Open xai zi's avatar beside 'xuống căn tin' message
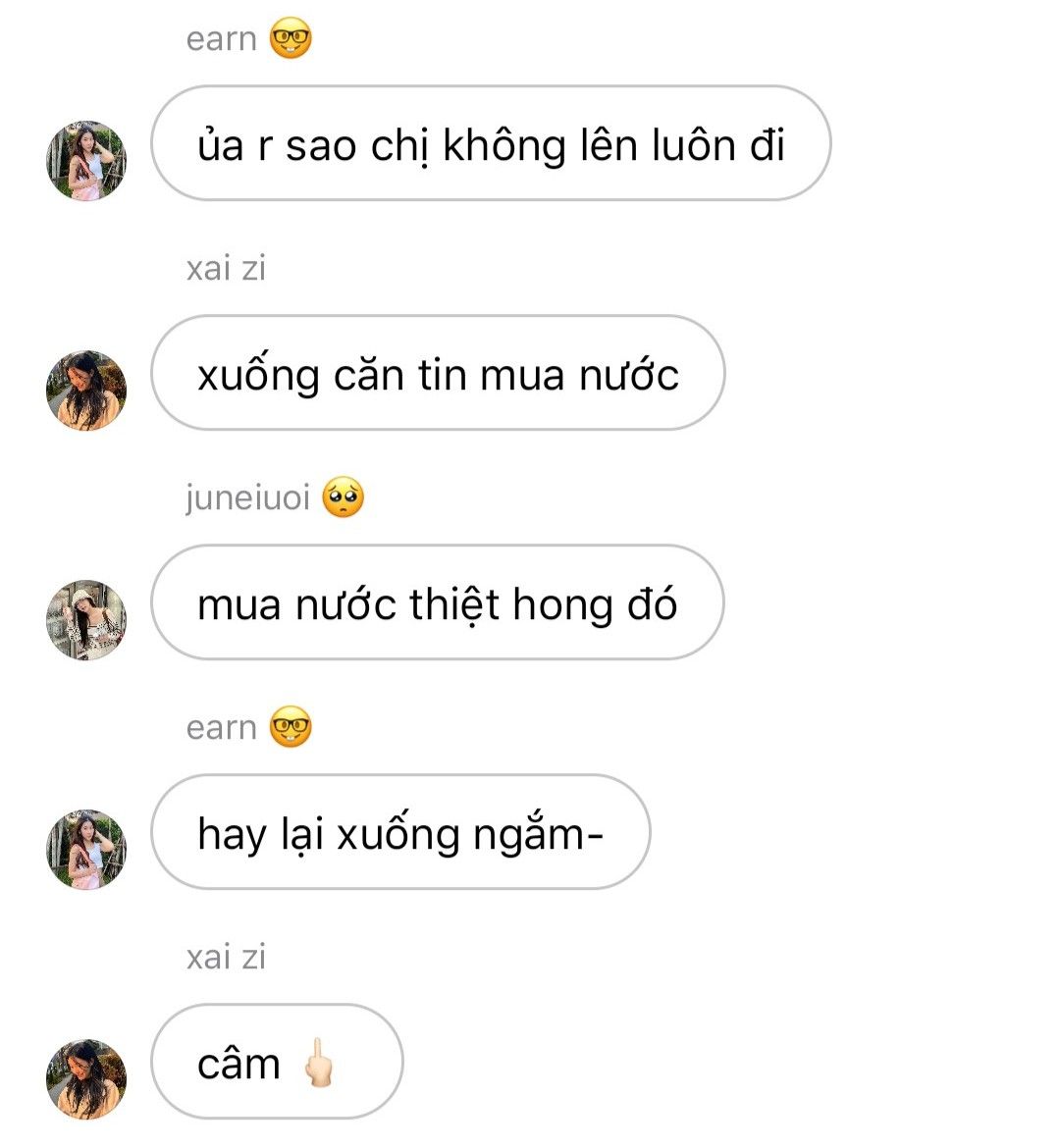Viewport: 1060px width, 1148px height. (86, 391)
